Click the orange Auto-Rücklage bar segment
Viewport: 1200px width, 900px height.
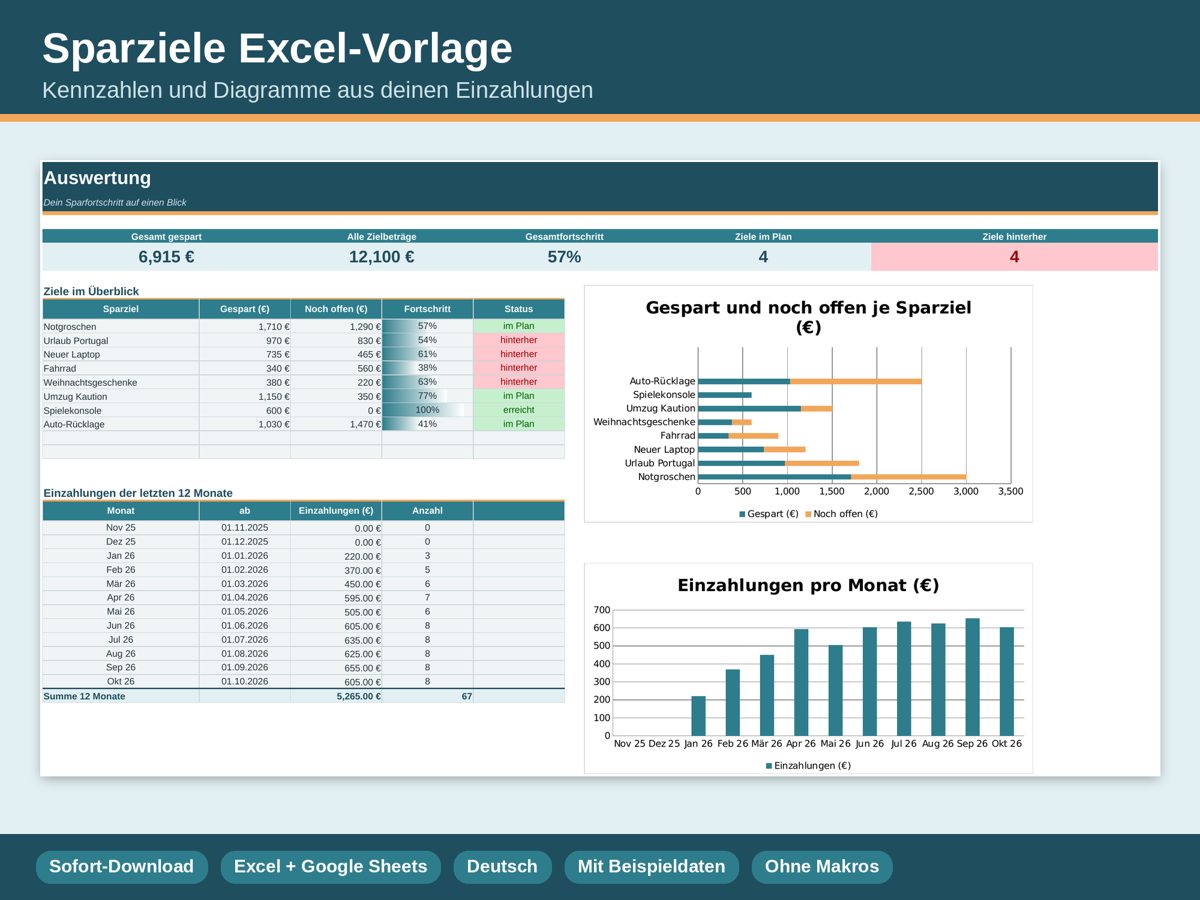(x=856, y=381)
